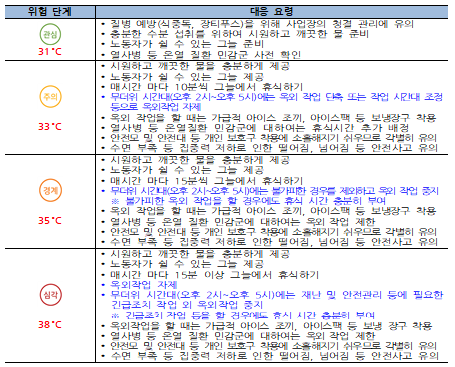The width and height of the screenshot is (455, 367).
Task: Select '열사병 등 온열질환 민감군에 대하여는 휴식시간 추가 배정'
Action: point(260,128)
